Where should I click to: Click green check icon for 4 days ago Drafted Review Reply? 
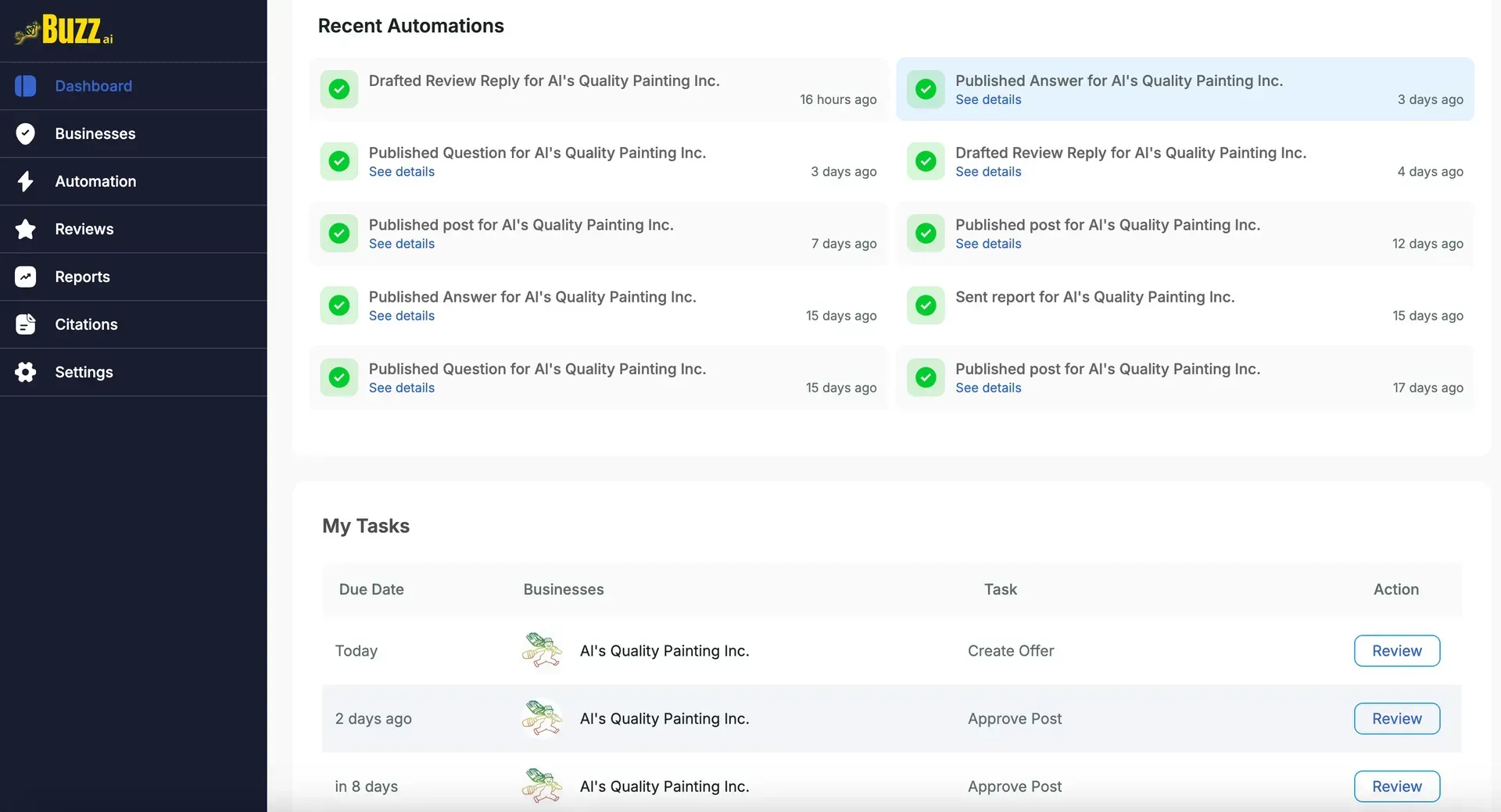pyautogui.click(x=926, y=161)
